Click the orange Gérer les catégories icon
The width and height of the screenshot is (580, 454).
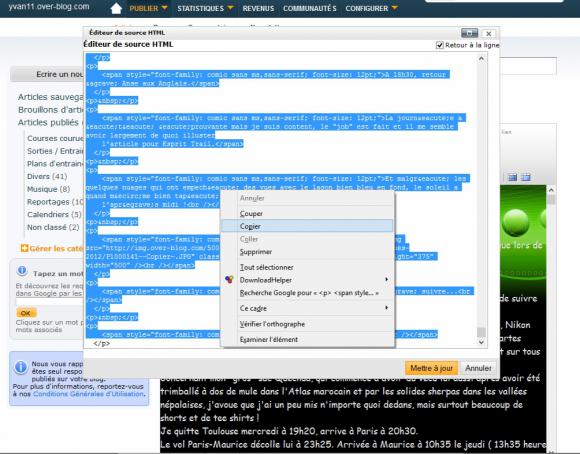(24, 248)
